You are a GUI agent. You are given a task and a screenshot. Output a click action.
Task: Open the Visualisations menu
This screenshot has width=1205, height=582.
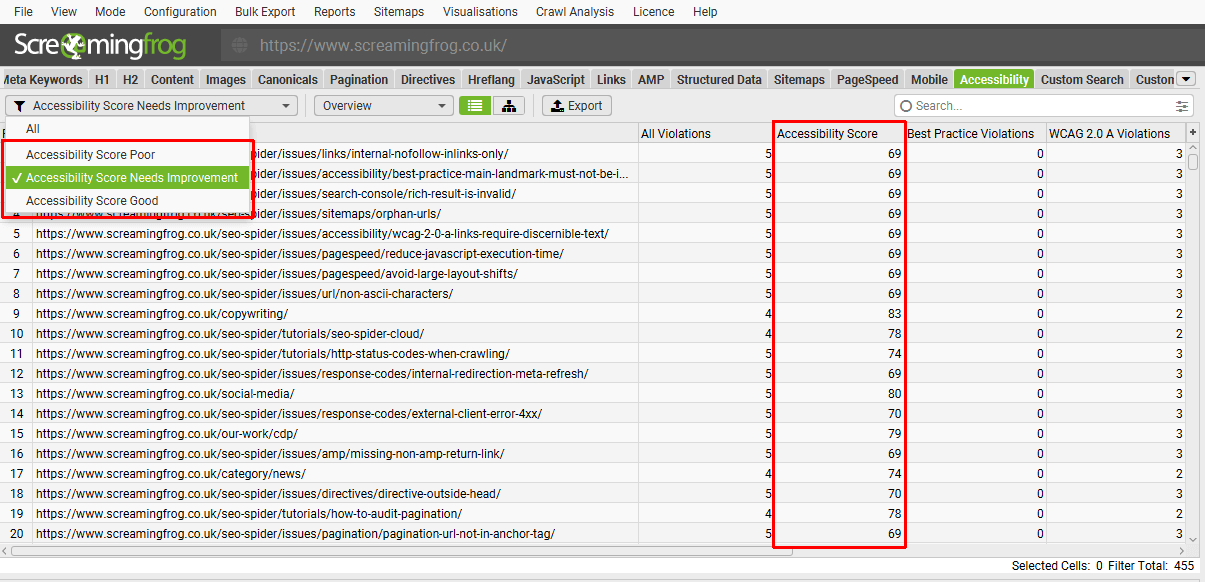click(x=480, y=12)
